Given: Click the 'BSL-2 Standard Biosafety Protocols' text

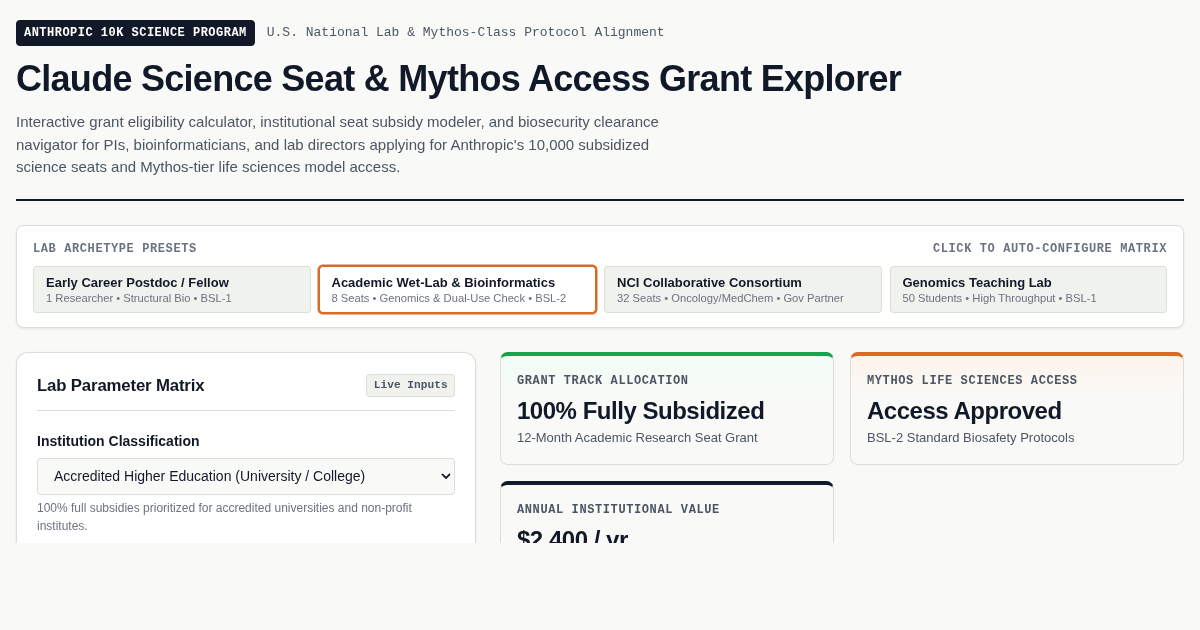Looking at the screenshot, I should coord(970,438).
